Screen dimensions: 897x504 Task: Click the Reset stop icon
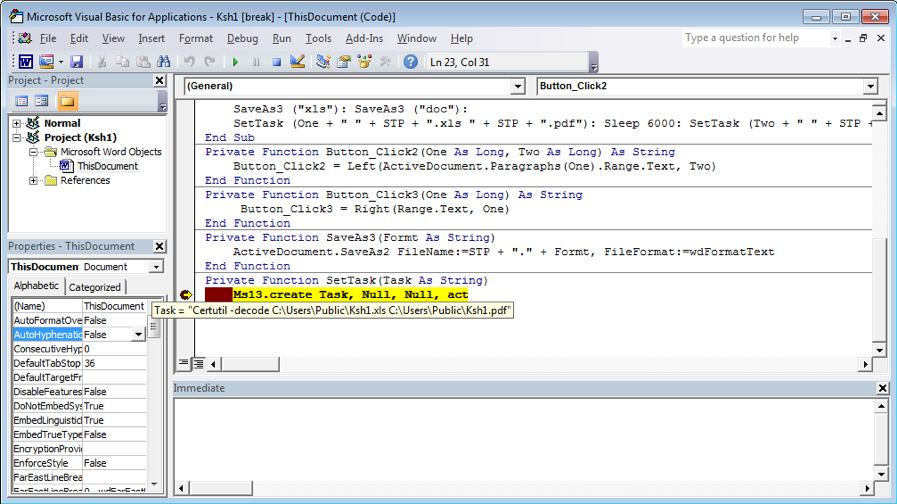(276, 62)
